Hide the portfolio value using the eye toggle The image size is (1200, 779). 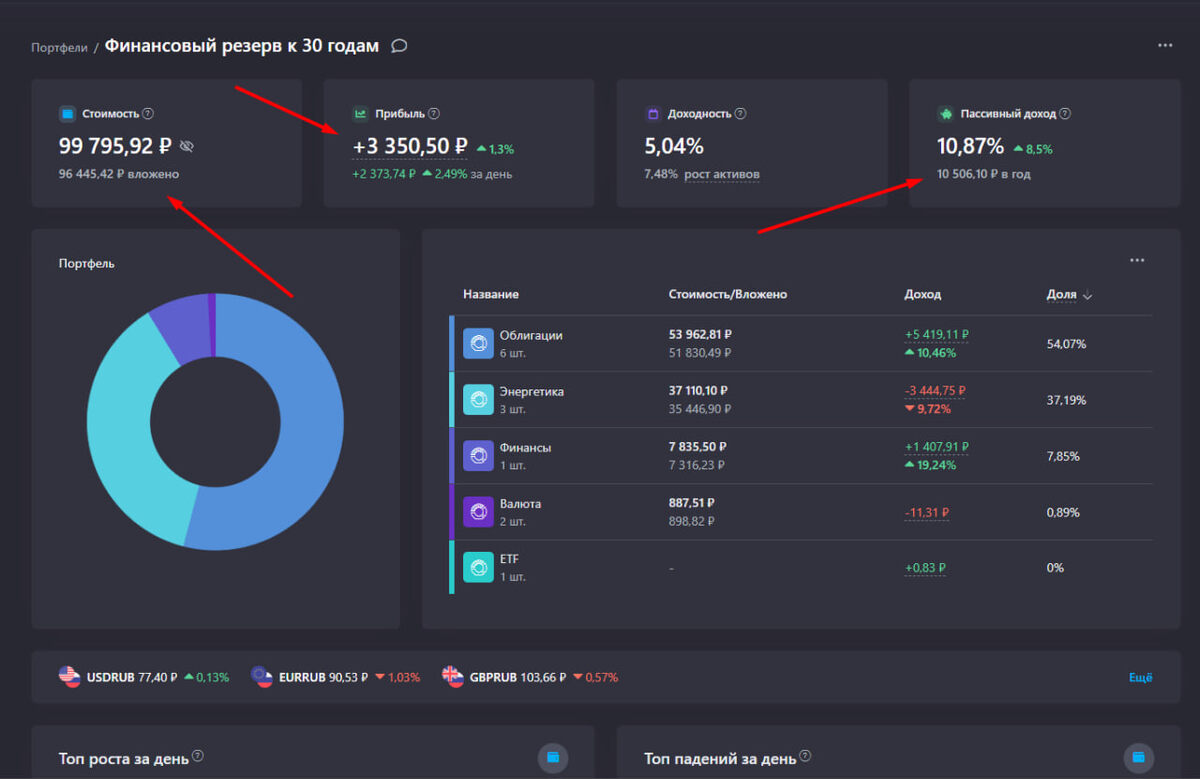click(x=186, y=146)
